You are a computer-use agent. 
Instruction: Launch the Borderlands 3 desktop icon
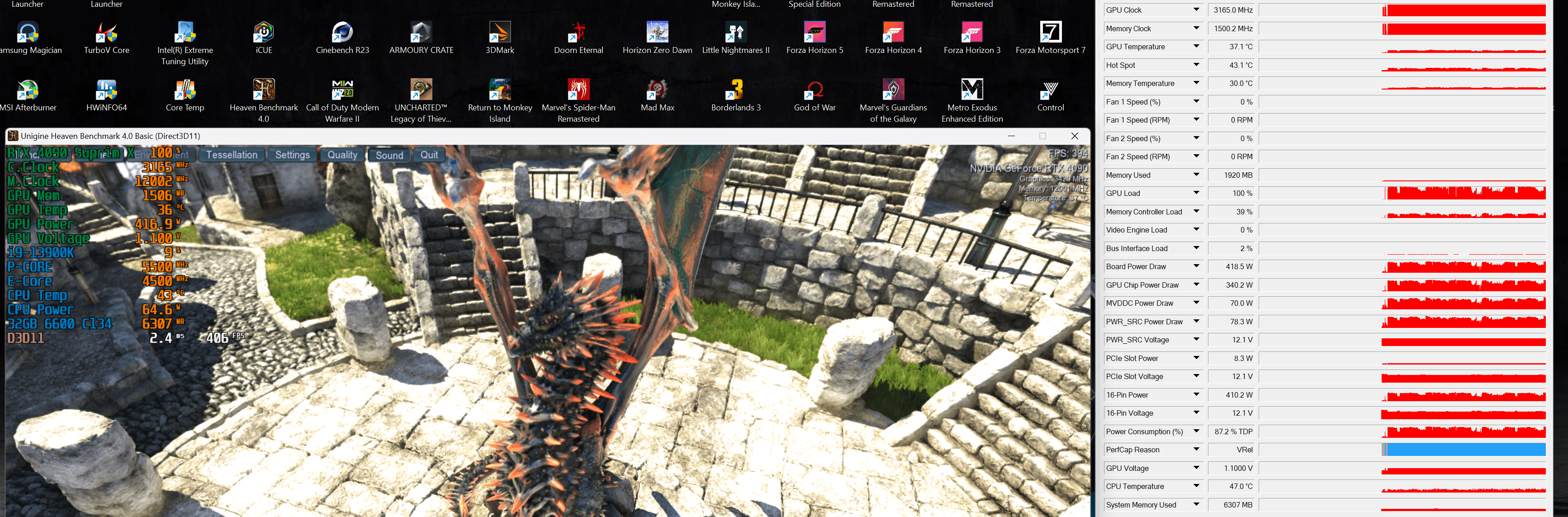click(x=736, y=91)
